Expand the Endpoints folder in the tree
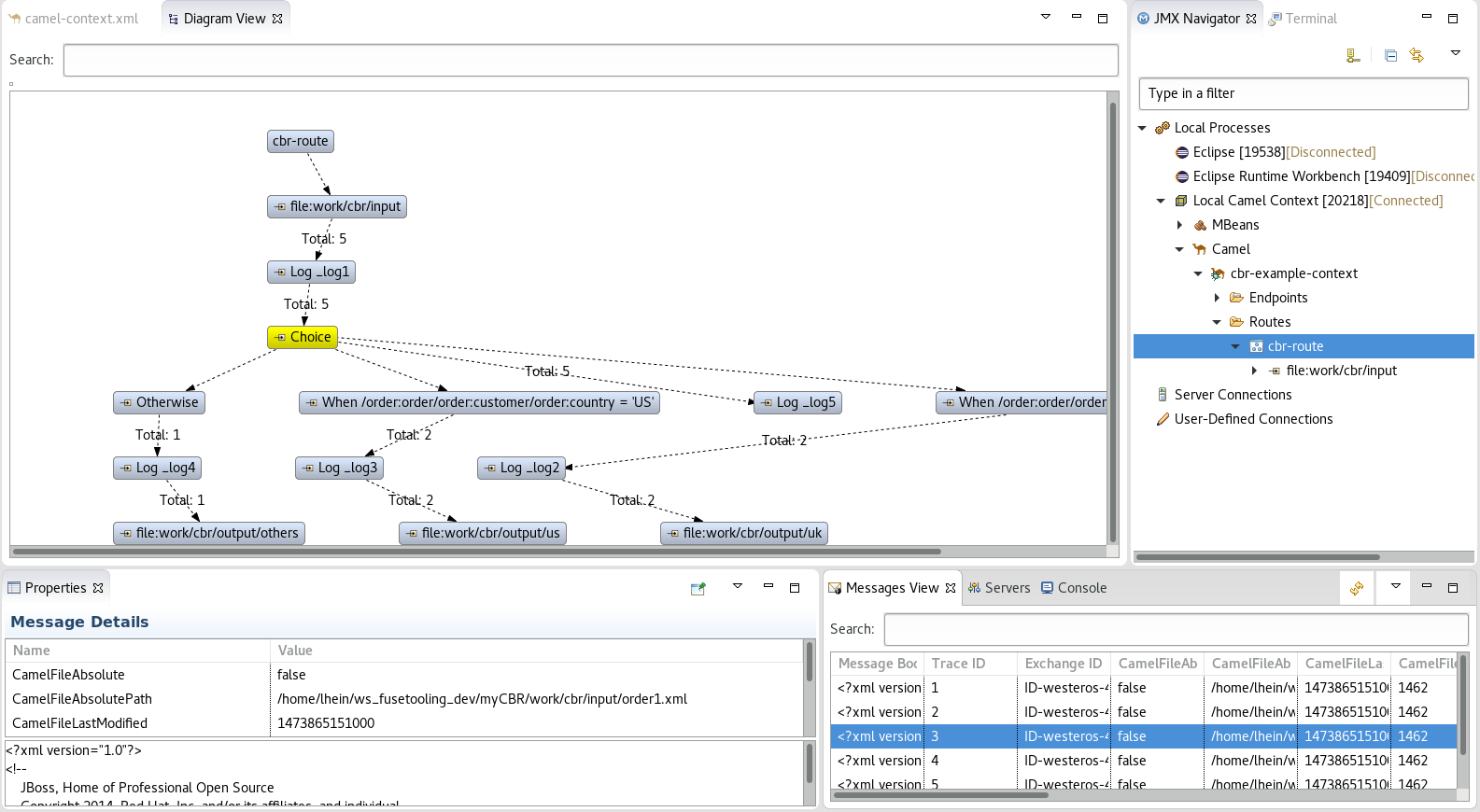The image size is (1480, 812). 1217,298
